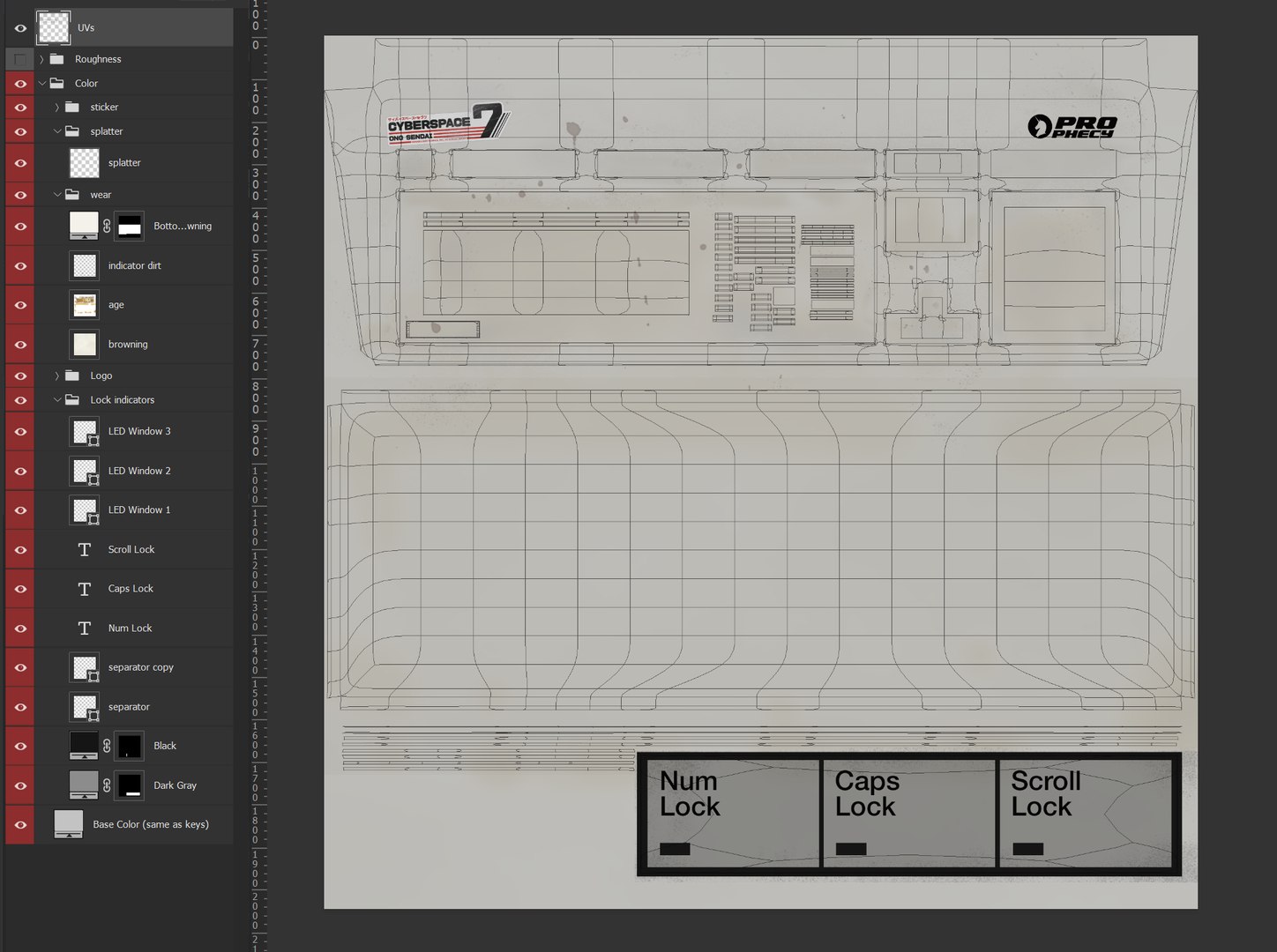Expand the Logo group
Screen dimensions: 1277x952
[56, 376]
